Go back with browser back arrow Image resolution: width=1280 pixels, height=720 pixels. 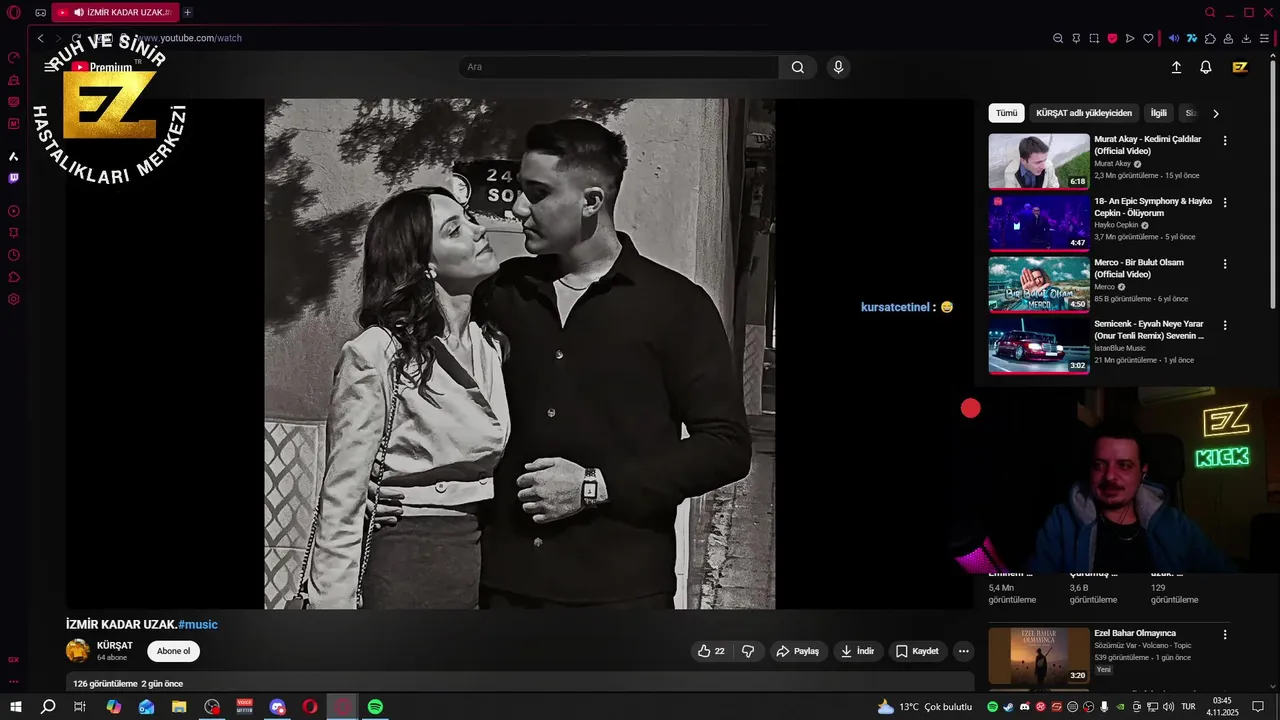tap(40, 38)
